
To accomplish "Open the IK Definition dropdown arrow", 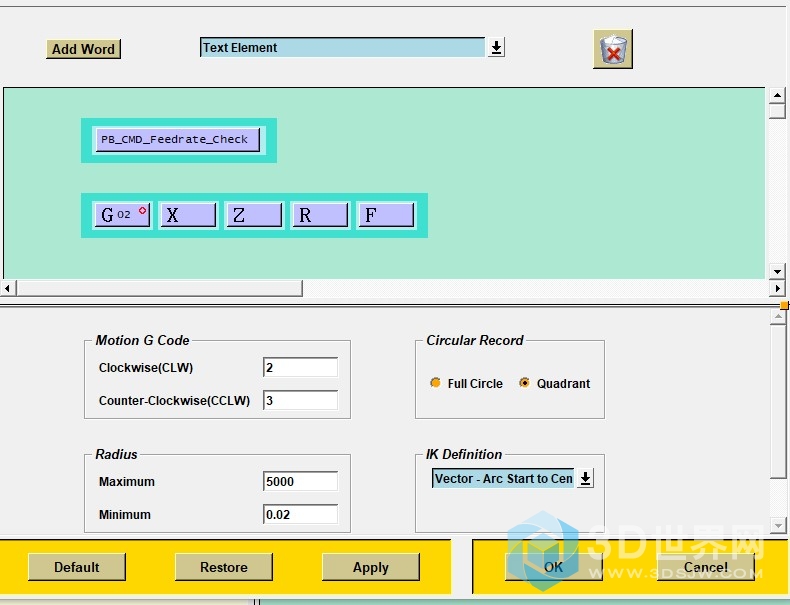I will coord(585,478).
